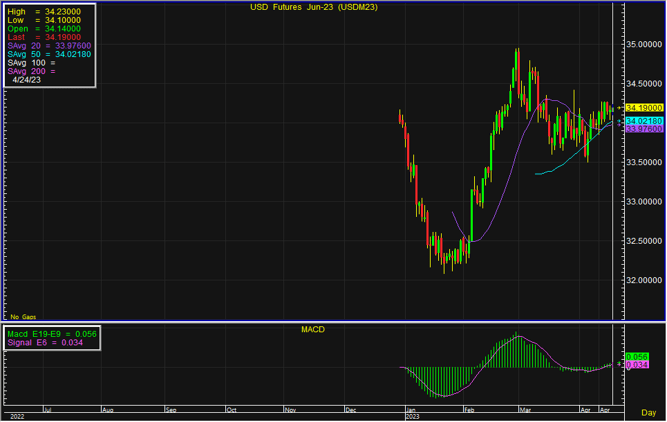The image size is (667, 422).
Task: Select the Macd E19-E9 legend entry
Action: click(x=50, y=334)
